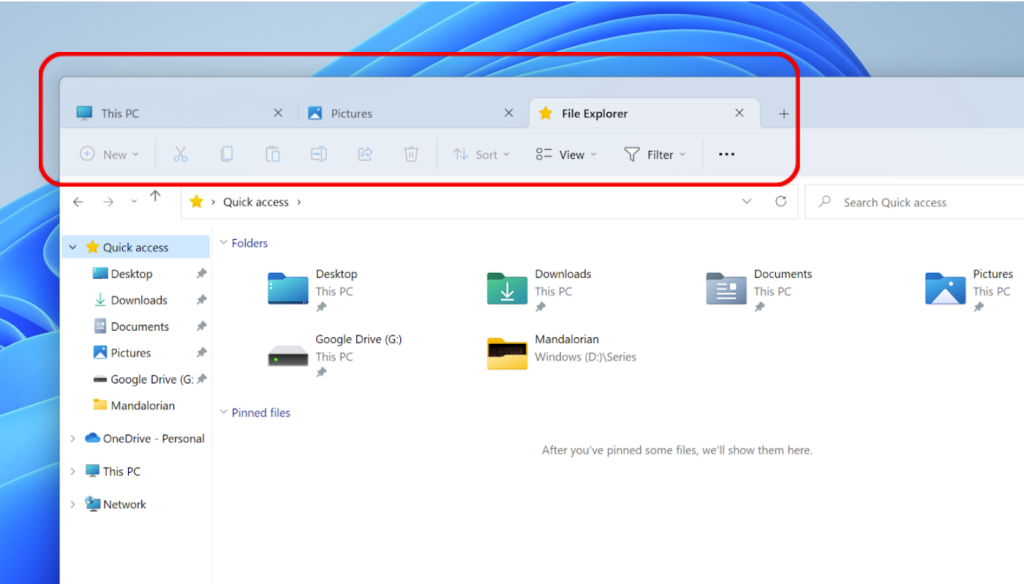Click the New button in toolbar

109,154
